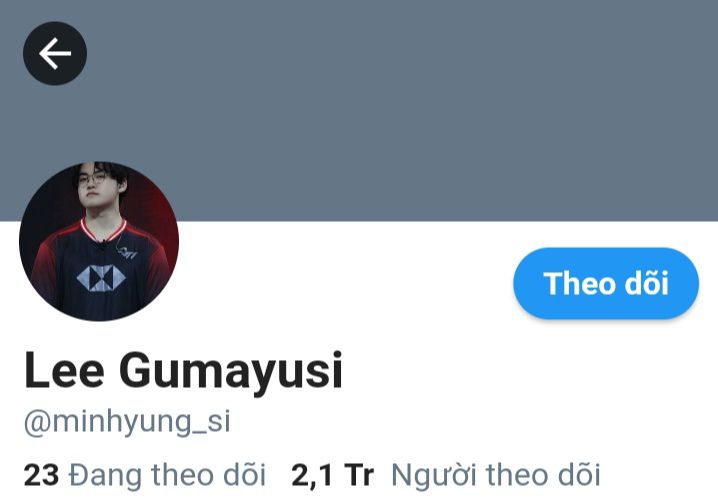Tap the gray header banner image

359,110
